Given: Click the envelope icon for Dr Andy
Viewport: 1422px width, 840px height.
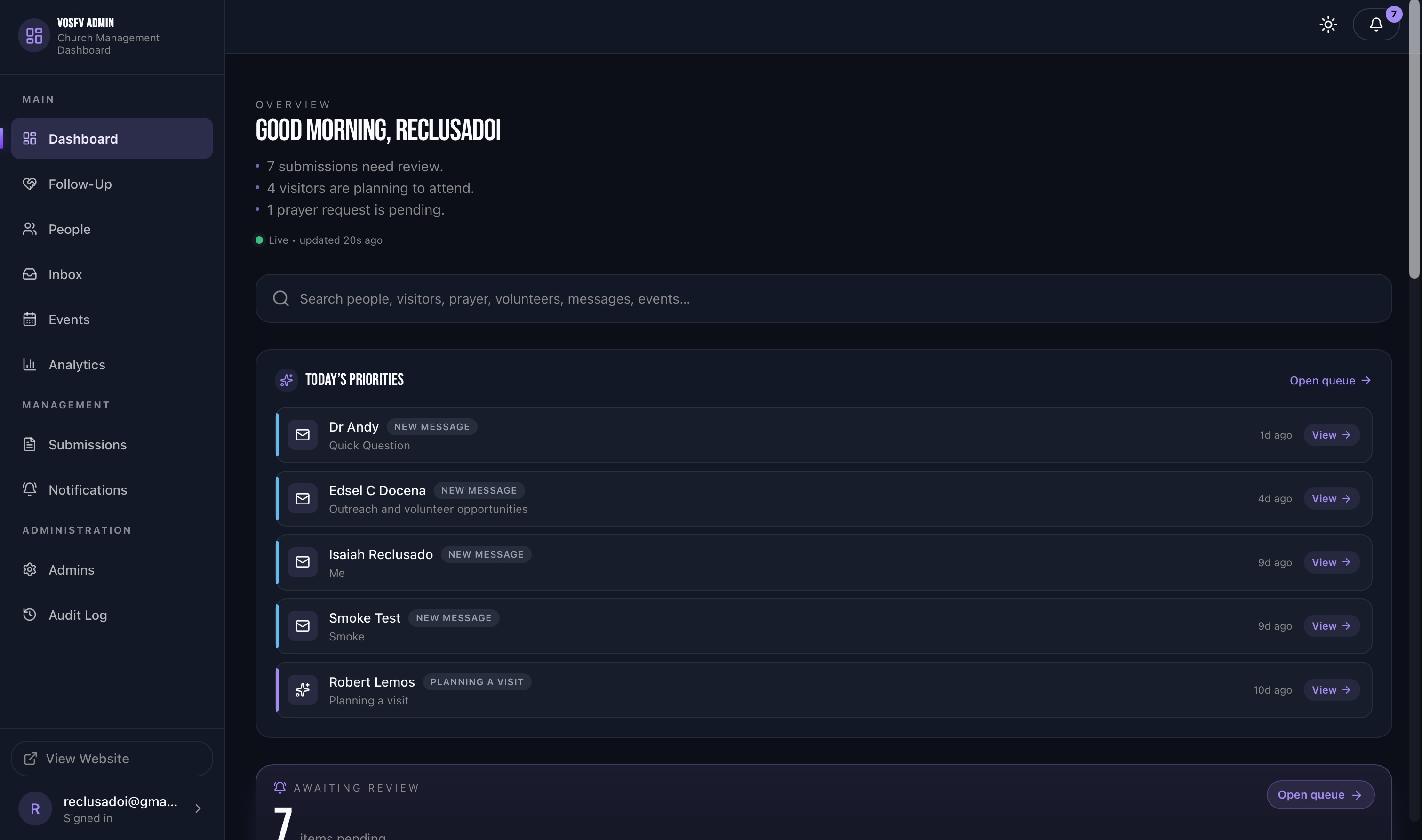Looking at the screenshot, I should 302,435.
